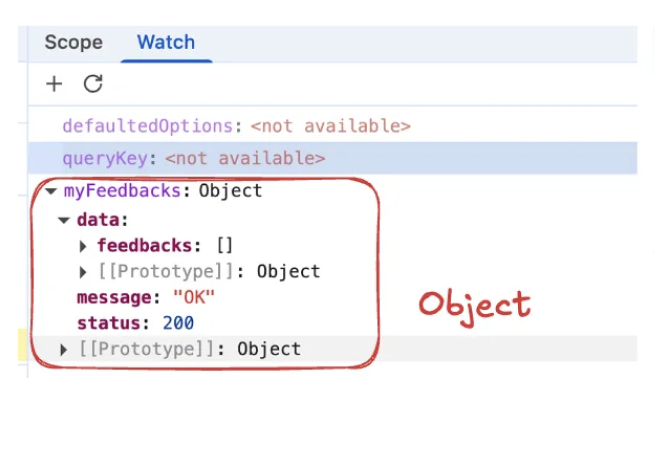Switch to the Scope tab
The image size is (662, 450).
pos(73,42)
